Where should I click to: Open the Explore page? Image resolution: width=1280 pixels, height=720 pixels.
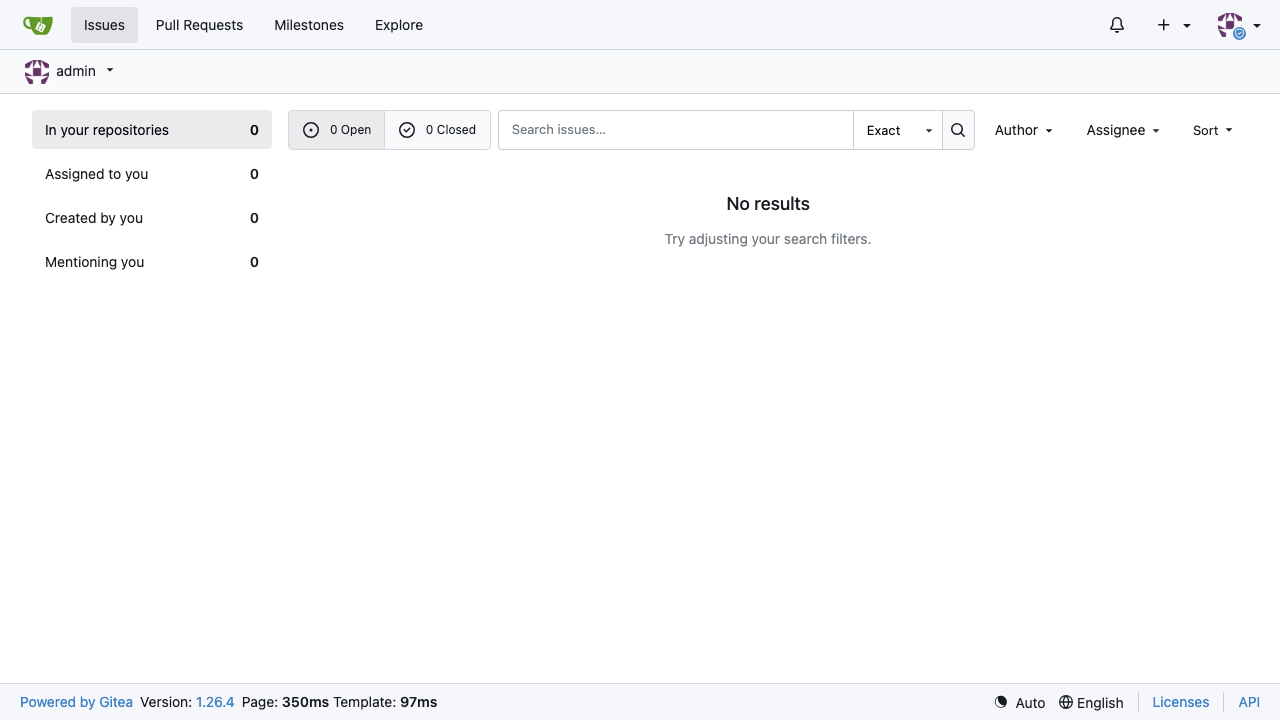[x=399, y=25]
